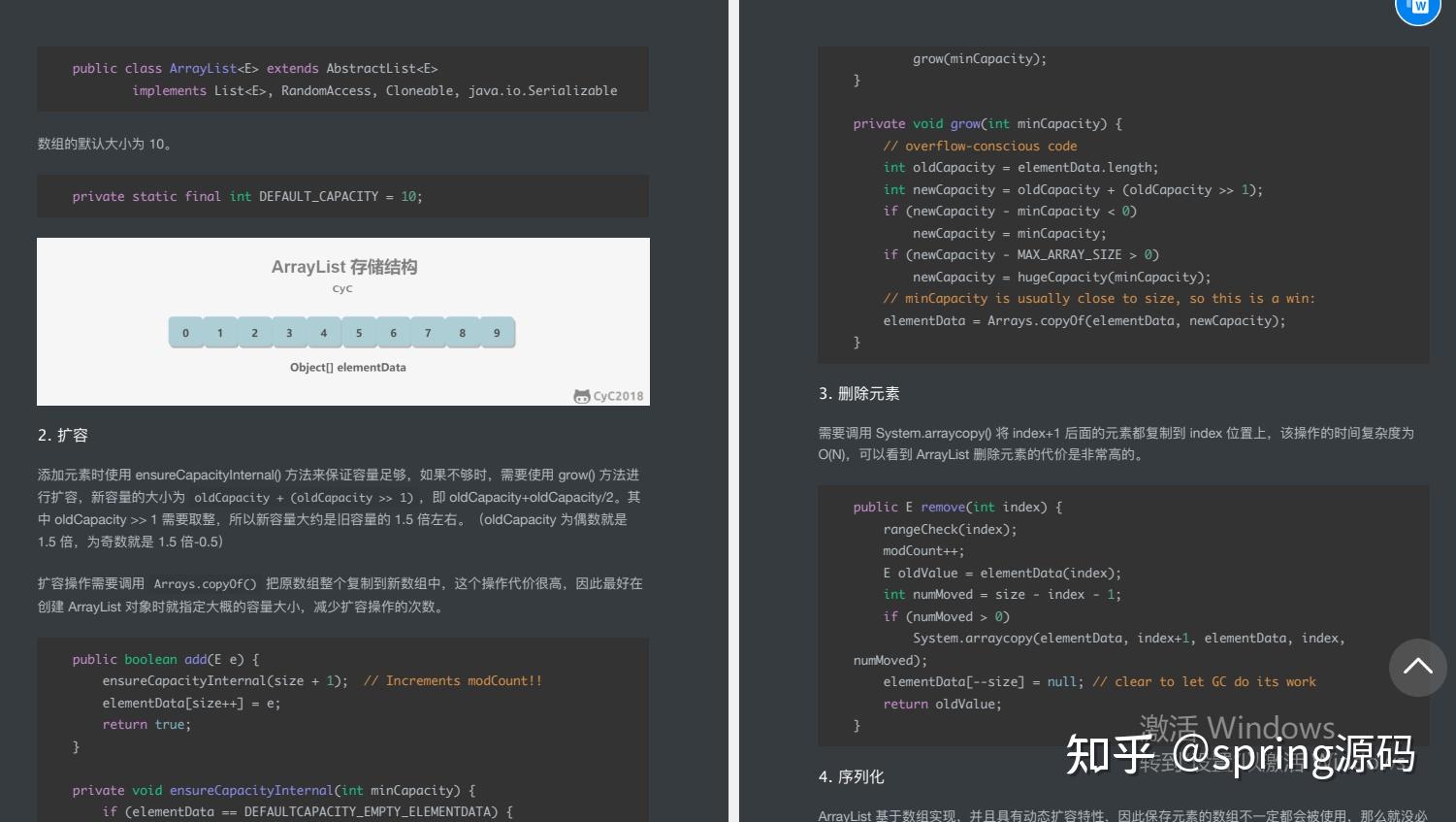Click the white W inside the blue circle
1456x822 pixels.
[1416, 10]
